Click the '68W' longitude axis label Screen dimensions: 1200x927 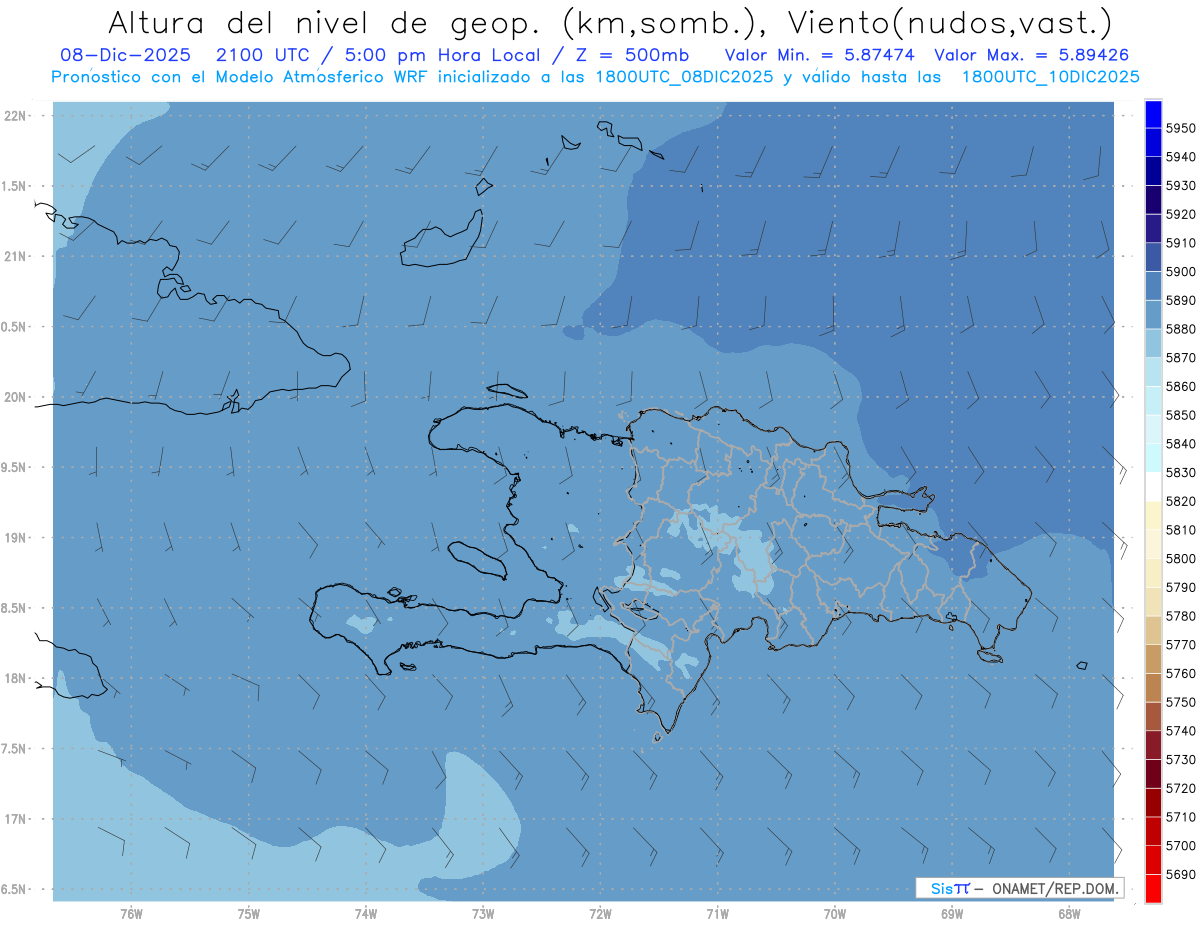click(1069, 913)
